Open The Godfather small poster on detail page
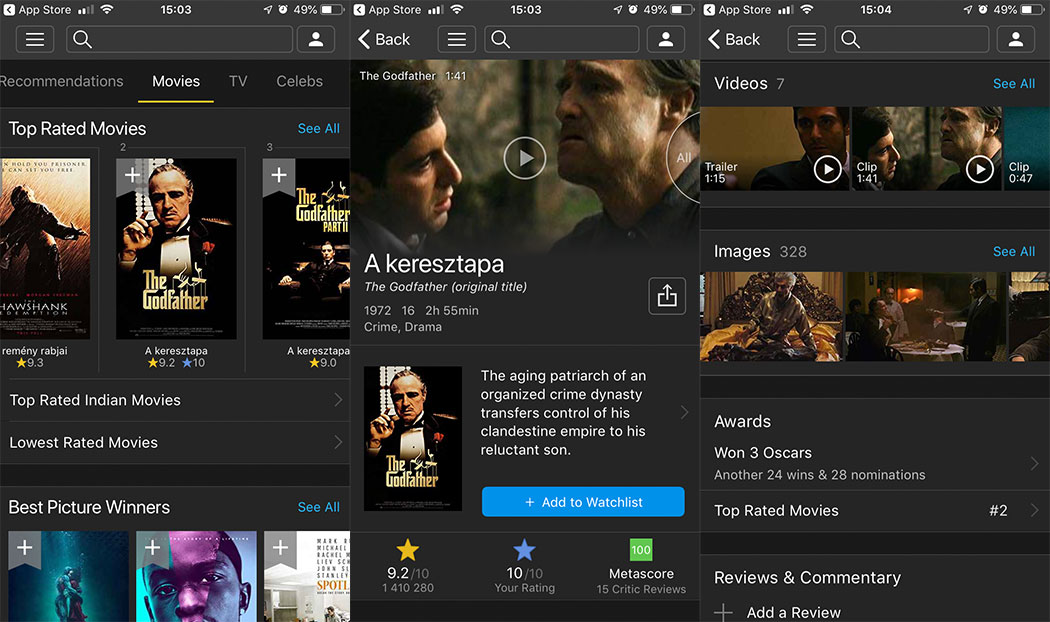The width and height of the screenshot is (1050, 622). pos(412,439)
